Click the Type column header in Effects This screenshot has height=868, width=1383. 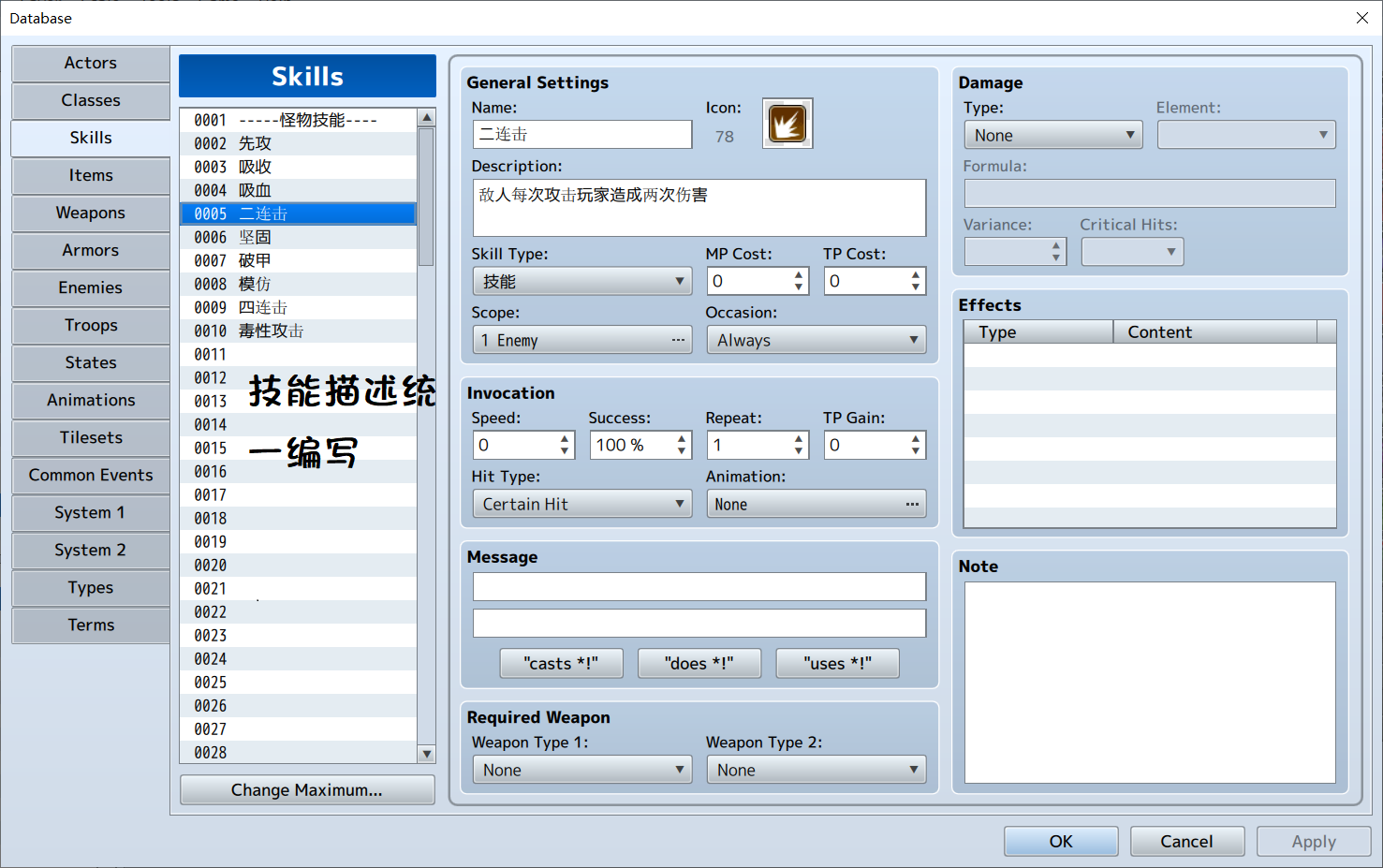point(1038,331)
